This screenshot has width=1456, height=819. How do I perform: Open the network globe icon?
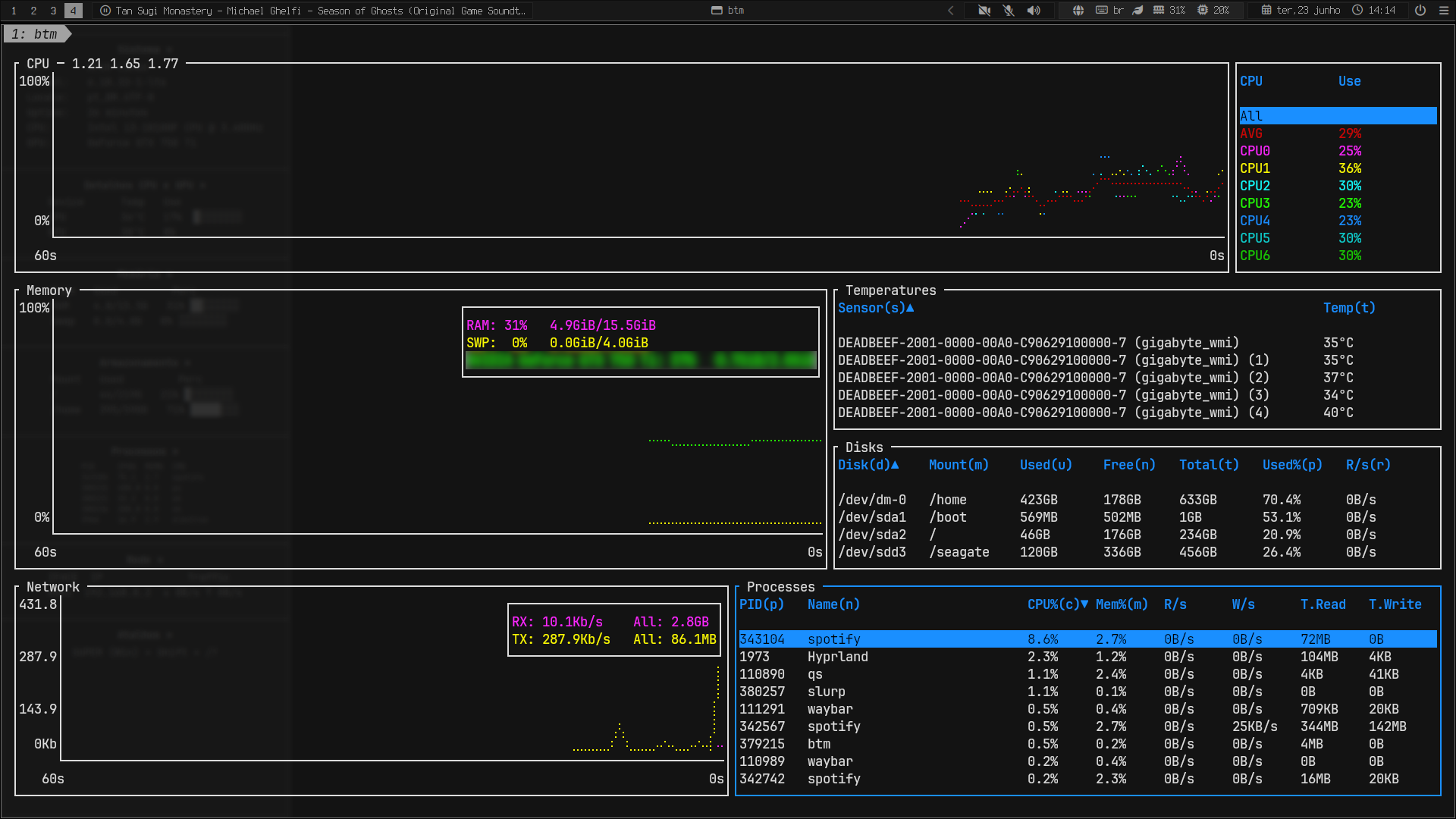click(x=1078, y=11)
